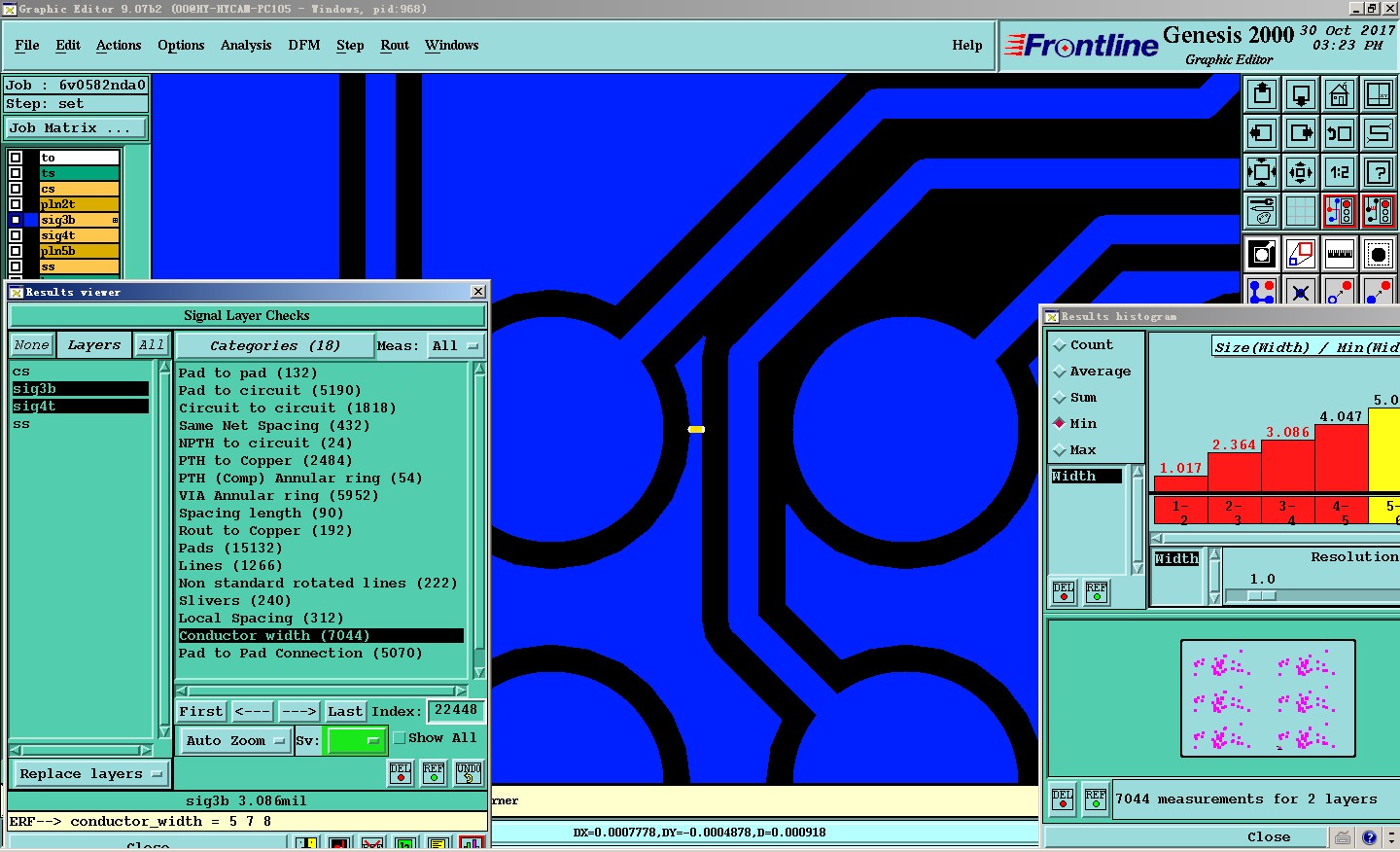This screenshot has width=1400, height=852.
Task: Click the black net with traffic light icon
Action: [1379, 210]
